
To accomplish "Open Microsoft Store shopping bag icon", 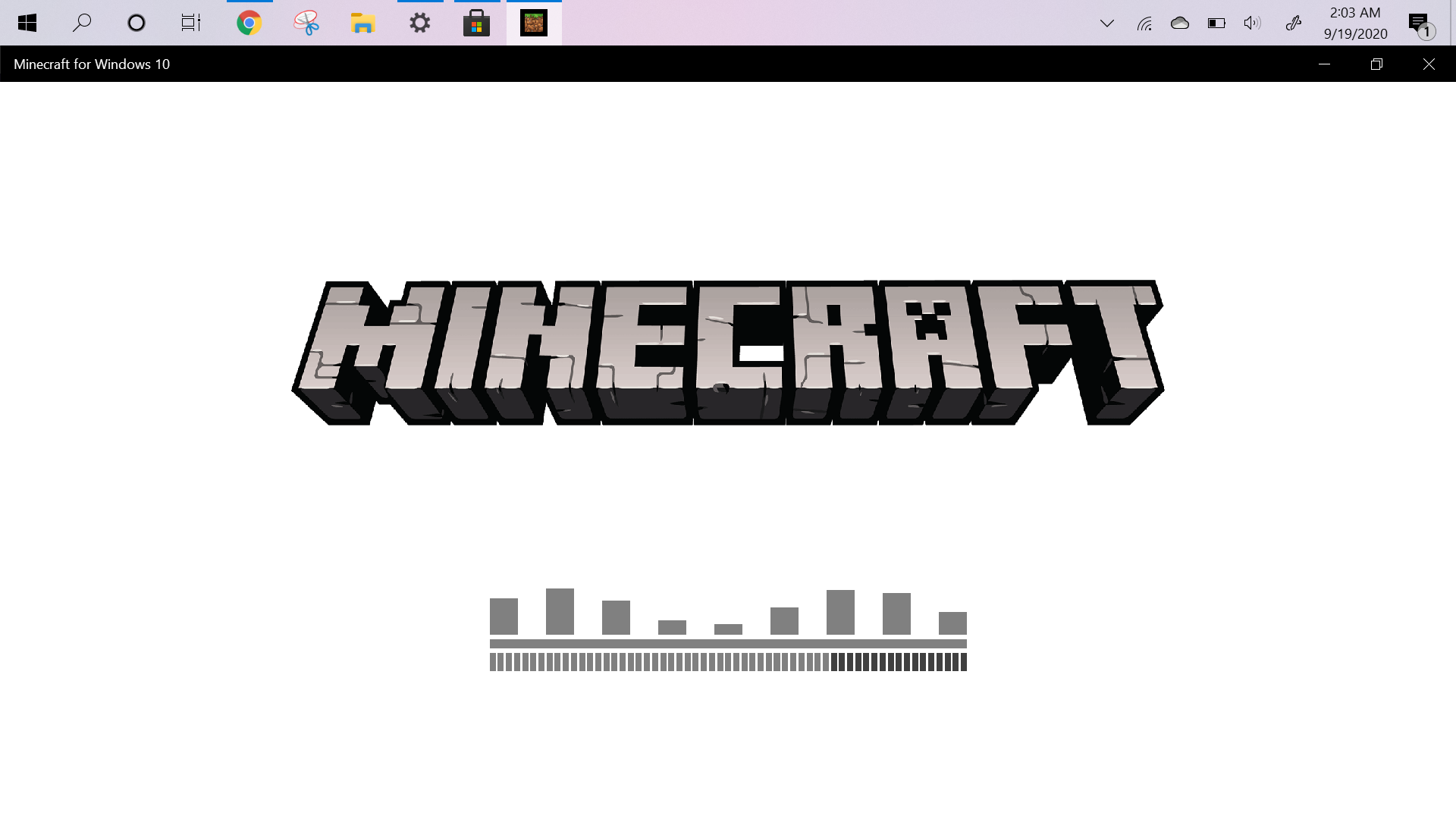I will [477, 23].
